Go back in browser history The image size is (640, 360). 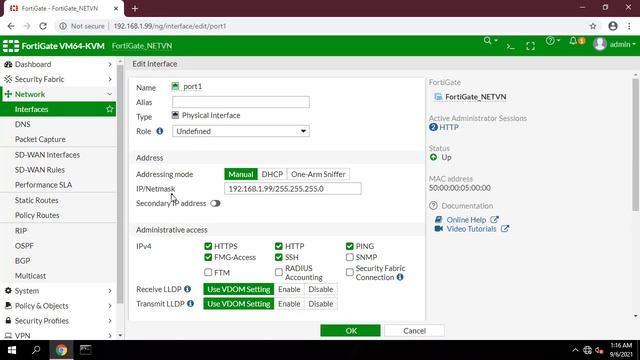[x=11, y=26]
